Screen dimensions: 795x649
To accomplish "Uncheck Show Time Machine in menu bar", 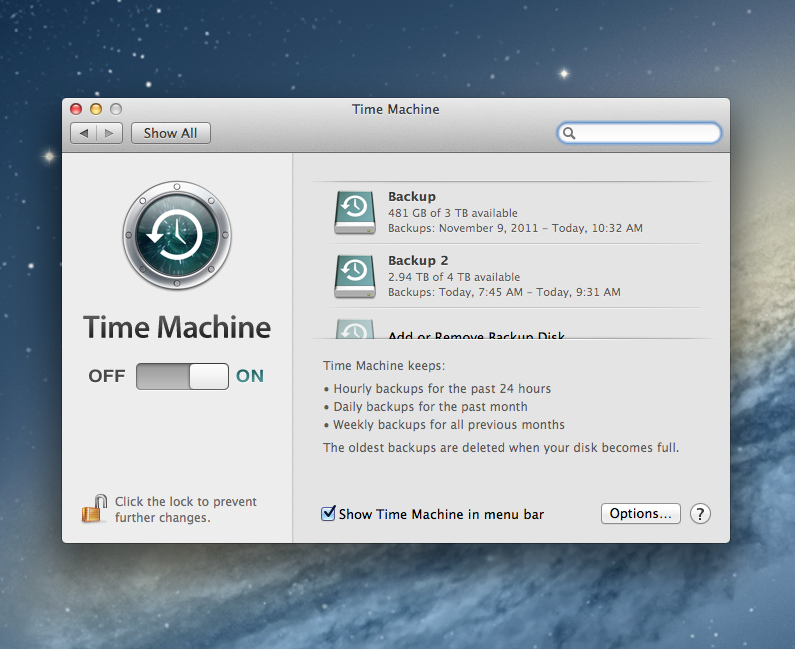I will (328, 514).
